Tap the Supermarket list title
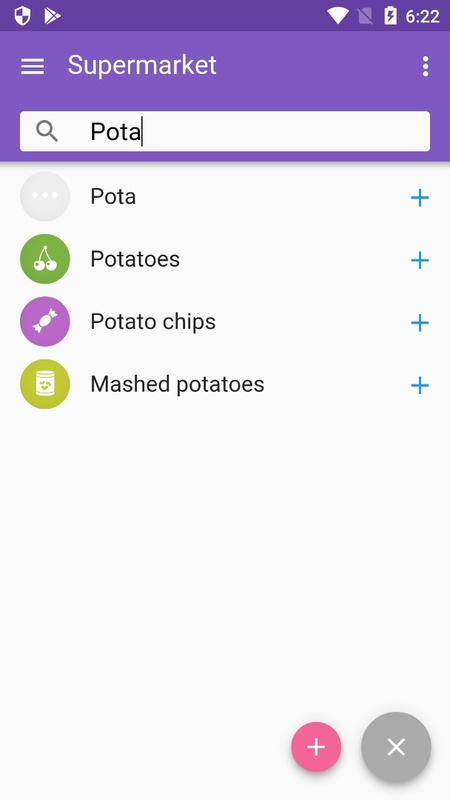This screenshot has height=800, width=450. point(142,65)
